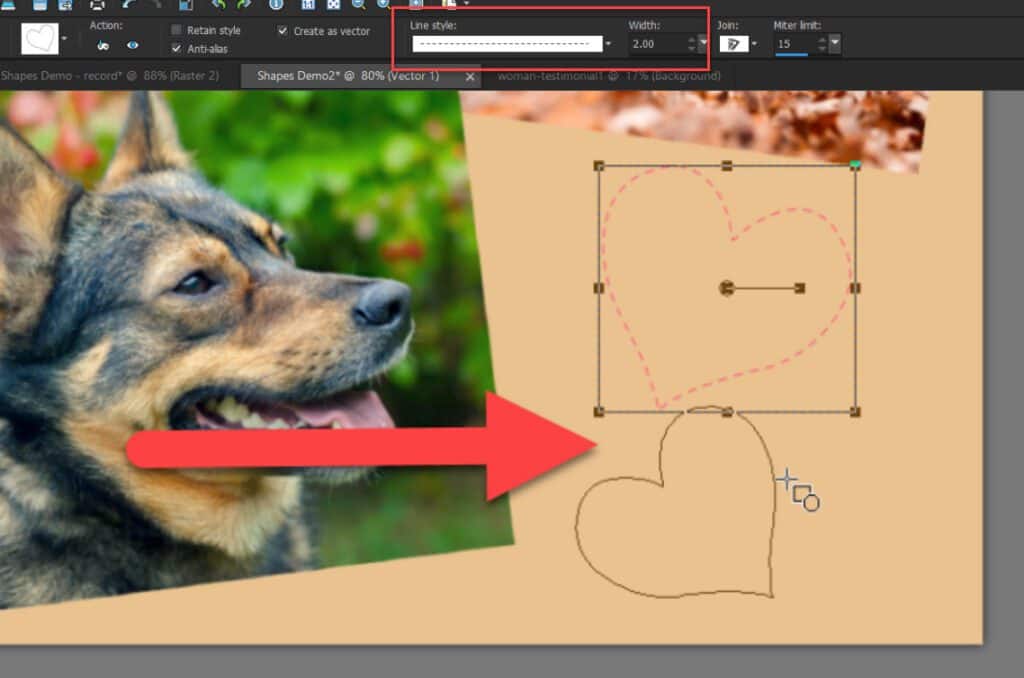
Task: Increase Width with the up stepper arrow
Action: point(690,39)
